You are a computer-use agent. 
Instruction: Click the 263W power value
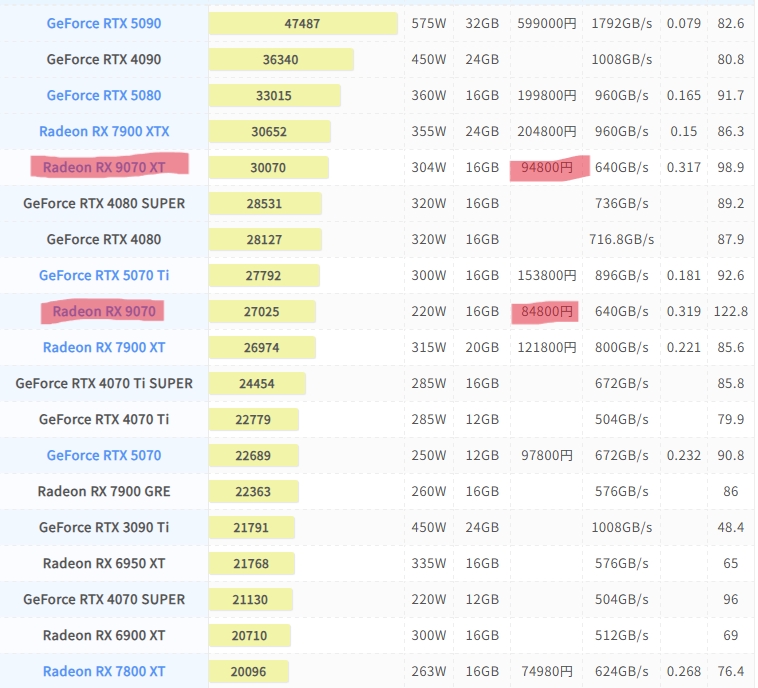429,672
